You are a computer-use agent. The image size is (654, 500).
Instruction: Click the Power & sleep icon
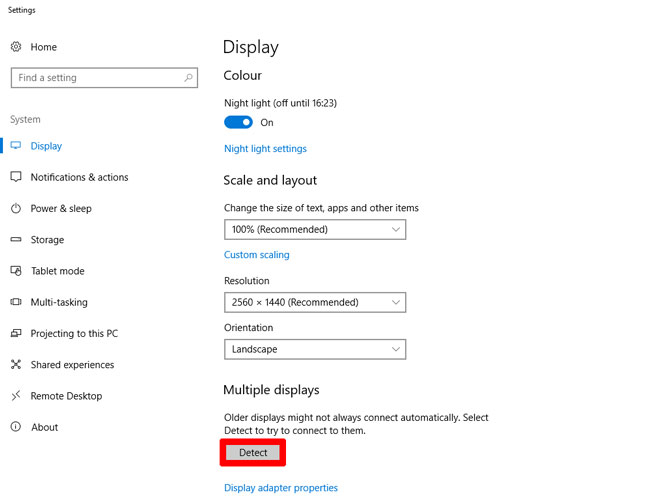[x=16, y=208]
